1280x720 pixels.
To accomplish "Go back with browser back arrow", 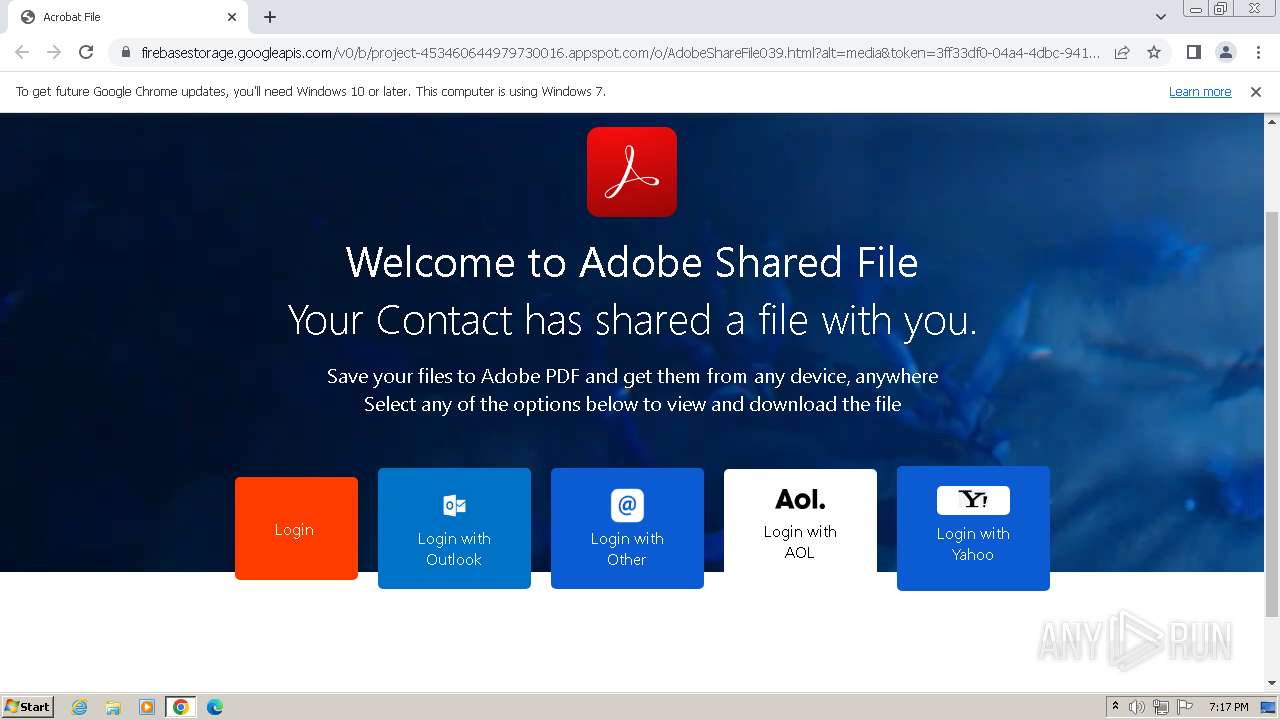I will (x=22, y=52).
